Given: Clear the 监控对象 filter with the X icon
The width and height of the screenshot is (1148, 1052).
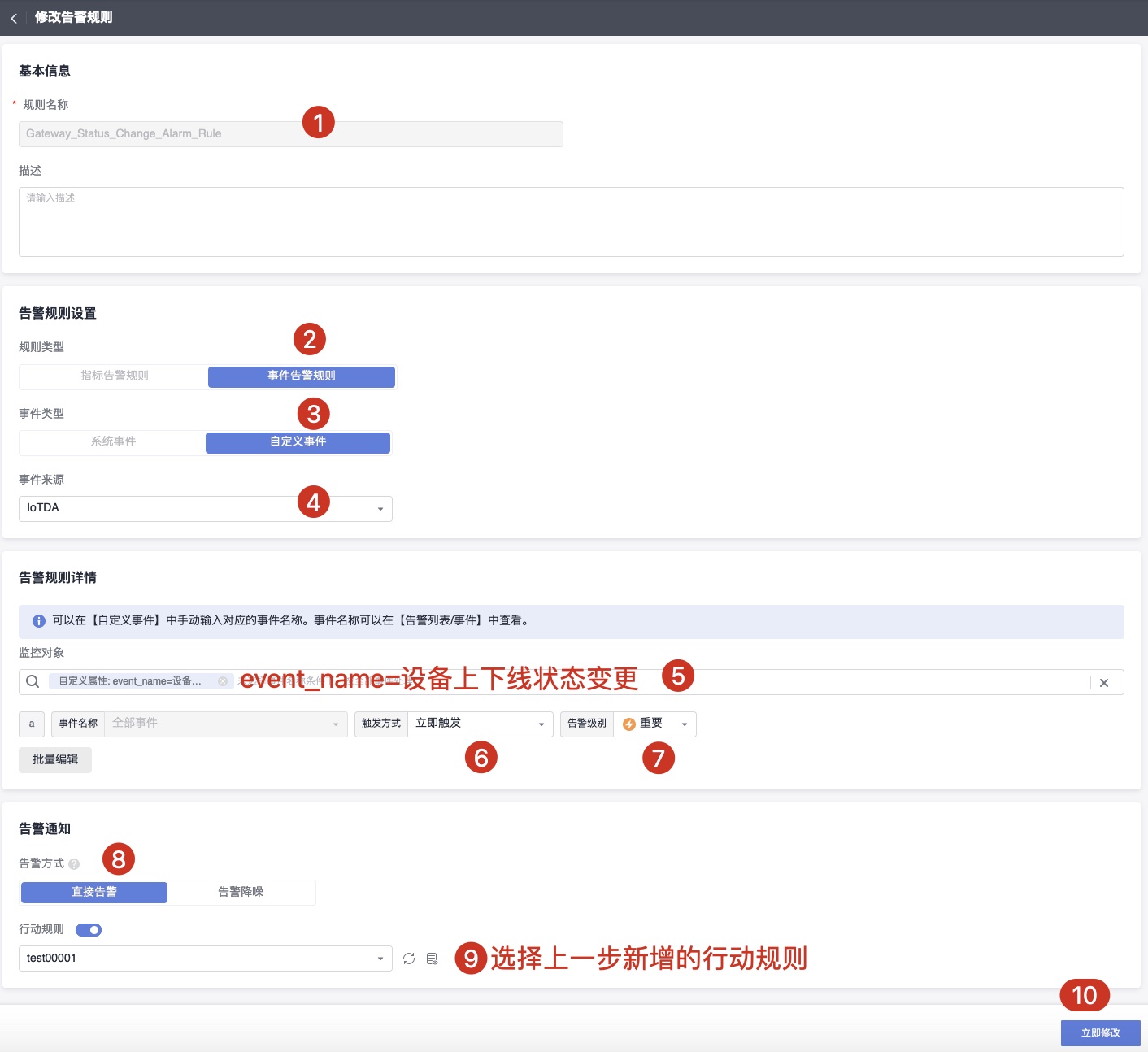Looking at the screenshot, I should (x=1104, y=682).
